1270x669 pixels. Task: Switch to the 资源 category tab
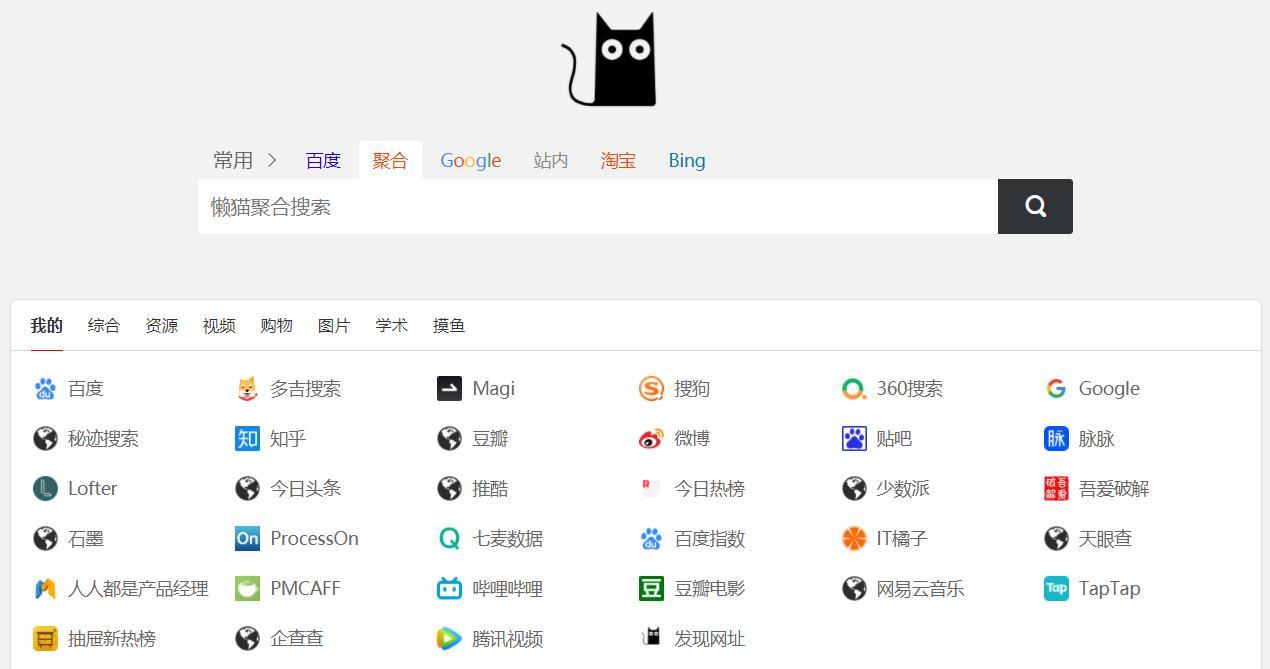click(x=161, y=325)
